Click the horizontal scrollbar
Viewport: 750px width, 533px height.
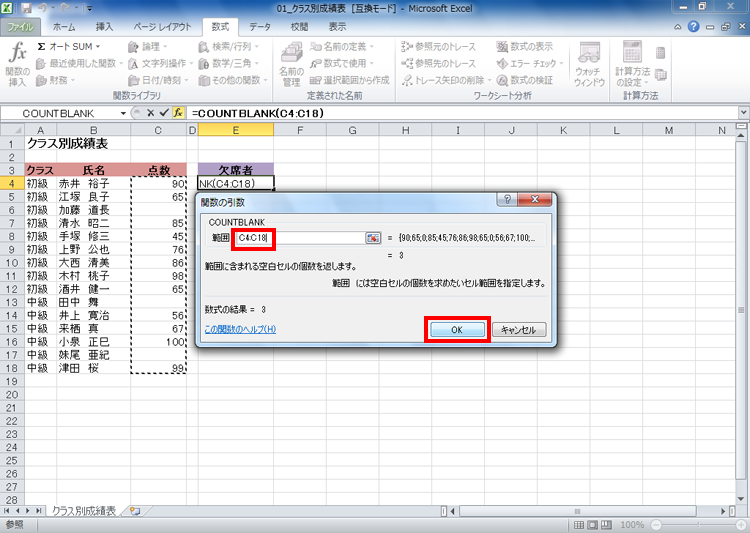tap(577, 511)
